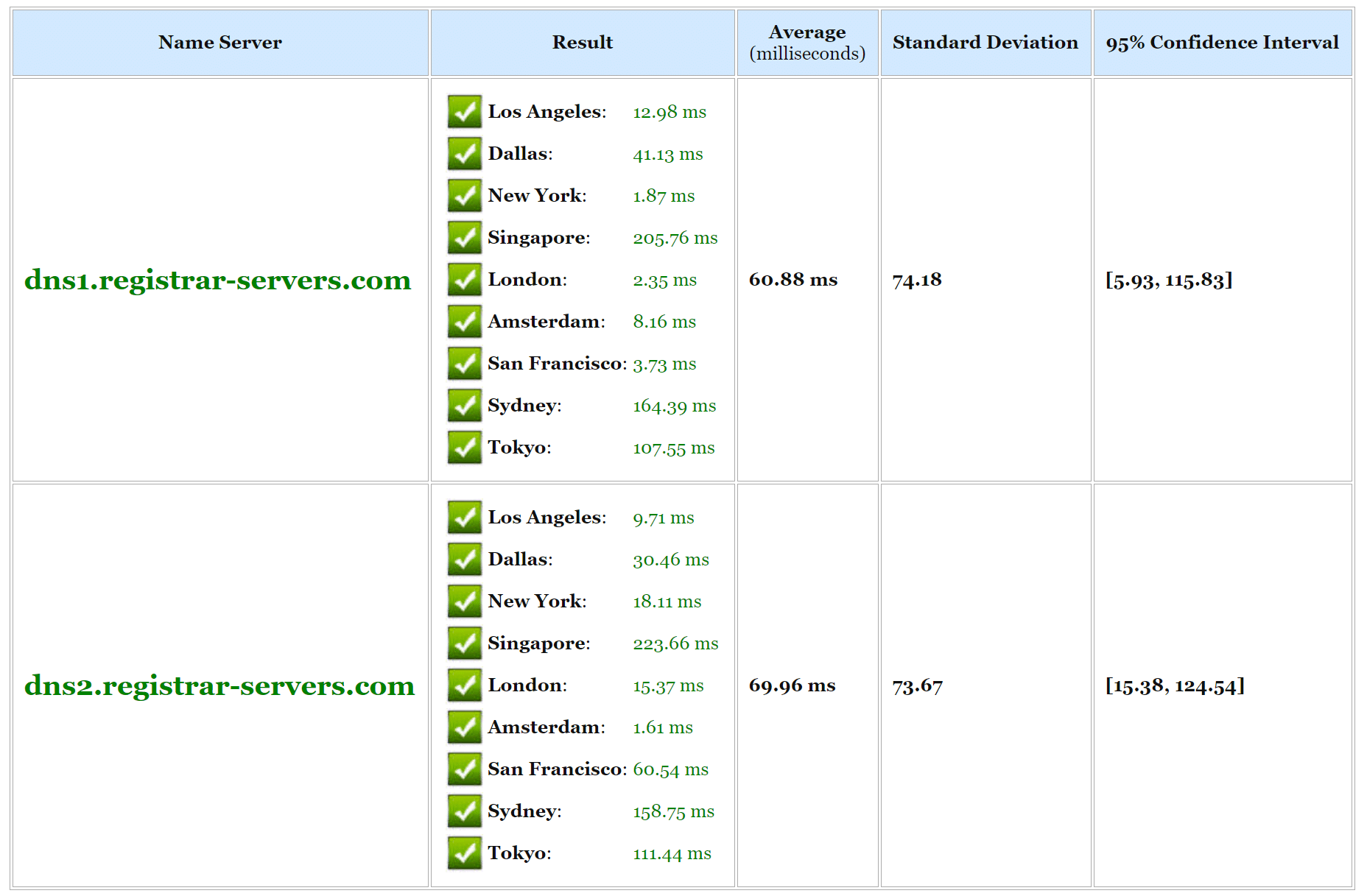Open dns1.registrar-servers.com link
Screen dimensions: 1367x896
(218, 280)
